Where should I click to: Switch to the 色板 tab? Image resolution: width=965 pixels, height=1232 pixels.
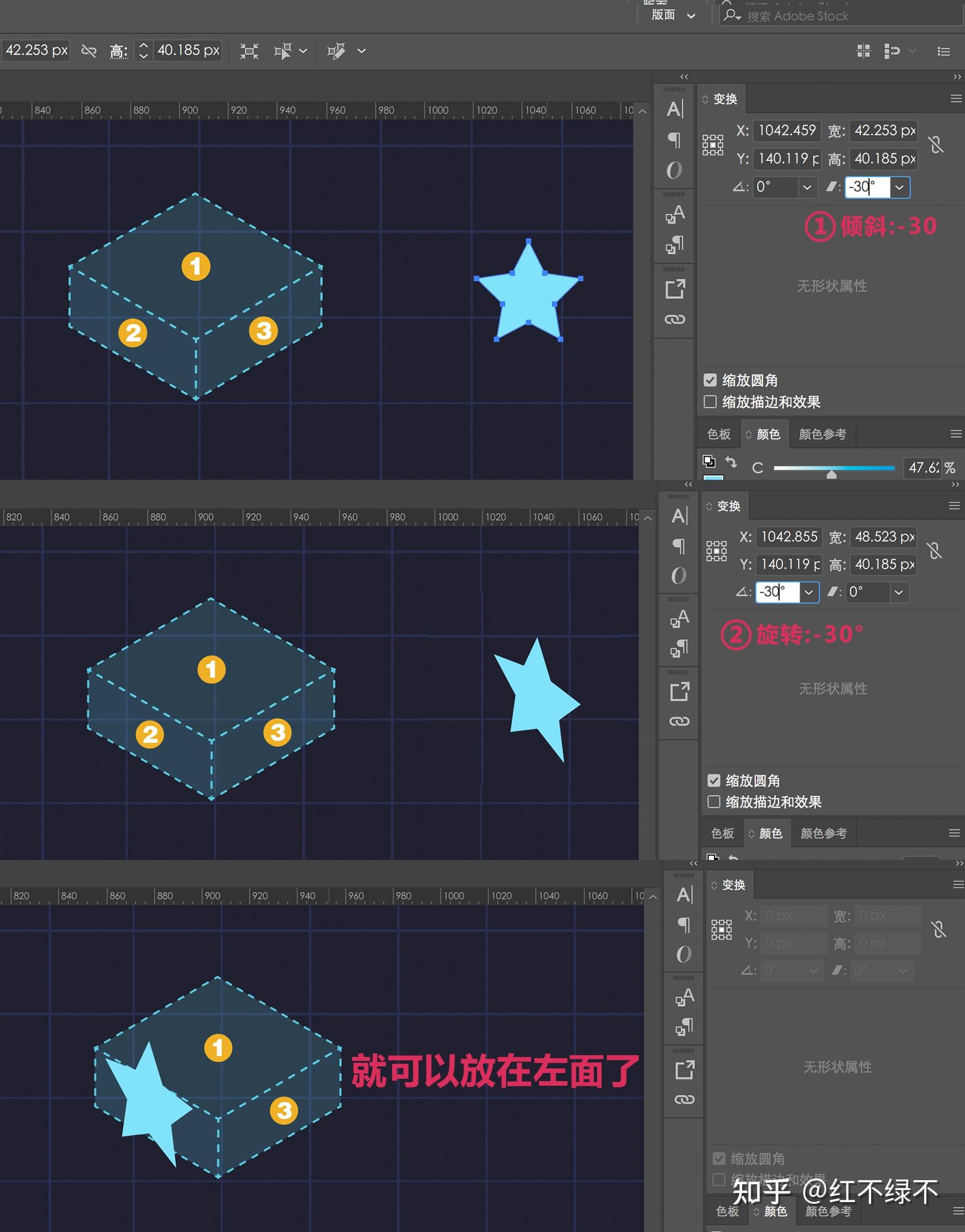coord(719,434)
